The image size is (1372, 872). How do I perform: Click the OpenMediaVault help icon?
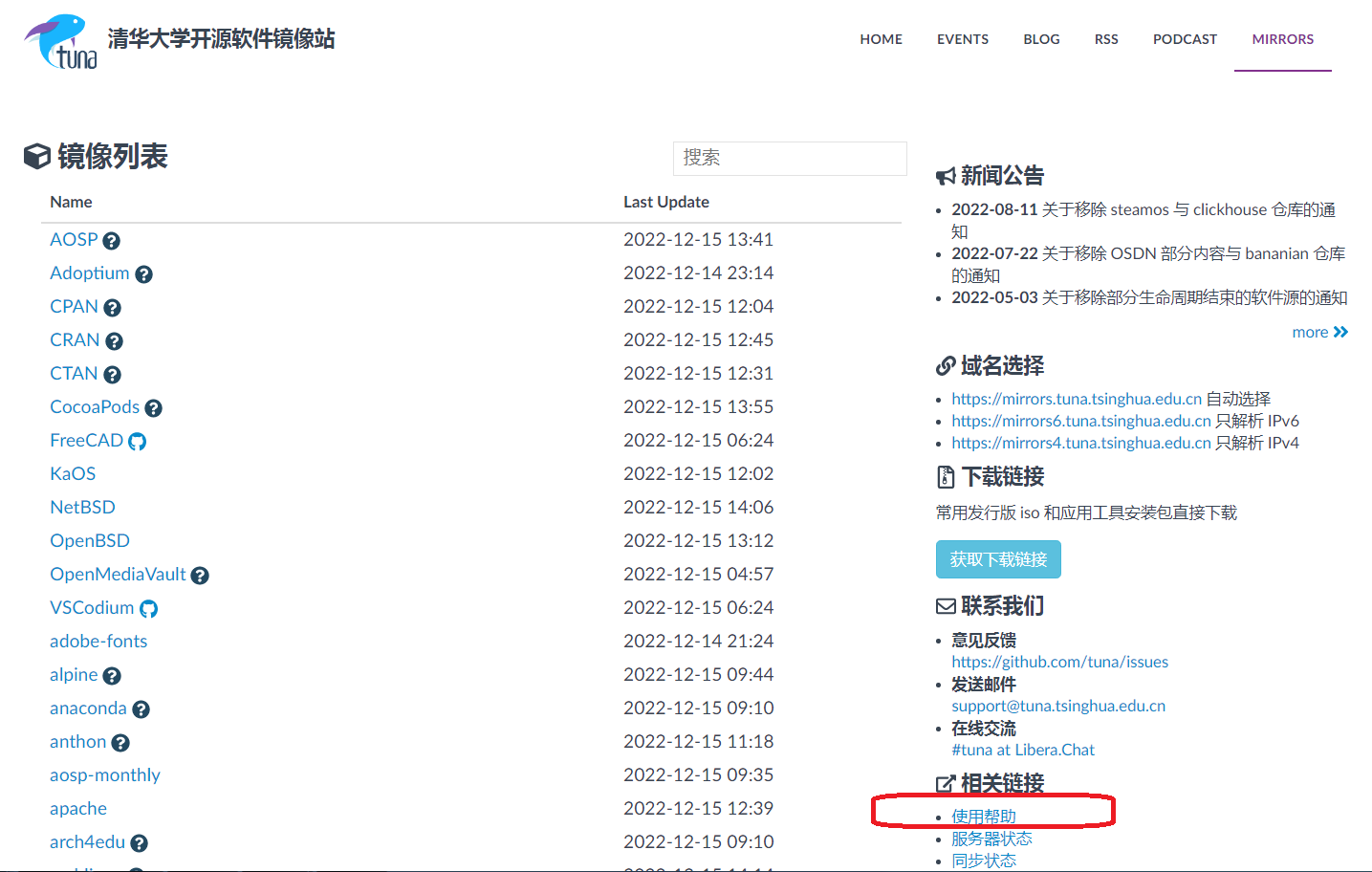(200, 576)
